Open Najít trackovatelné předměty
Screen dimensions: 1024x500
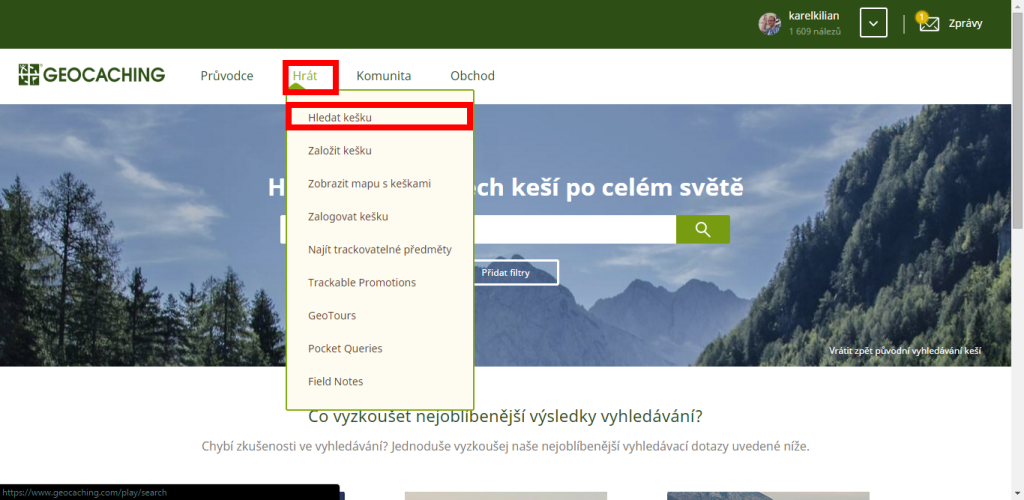pyautogui.click(x=380, y=249)
